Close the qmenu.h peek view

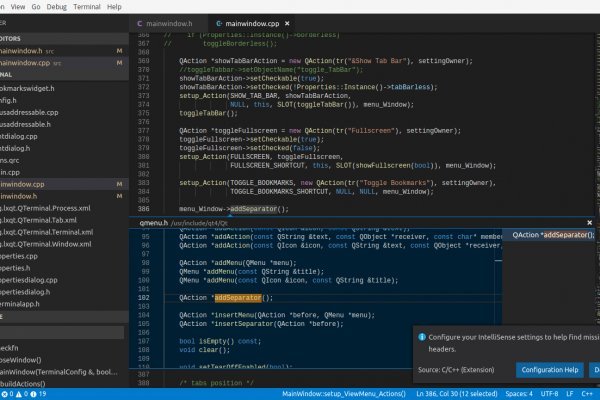coord(589,223)
